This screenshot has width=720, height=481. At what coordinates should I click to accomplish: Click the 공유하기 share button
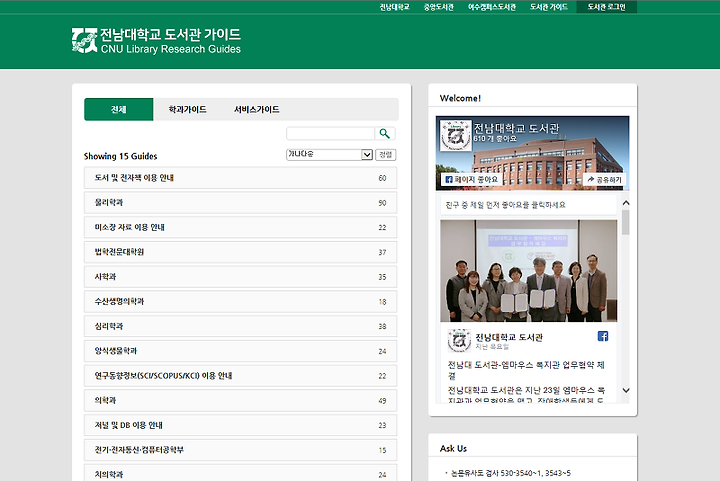604,179
